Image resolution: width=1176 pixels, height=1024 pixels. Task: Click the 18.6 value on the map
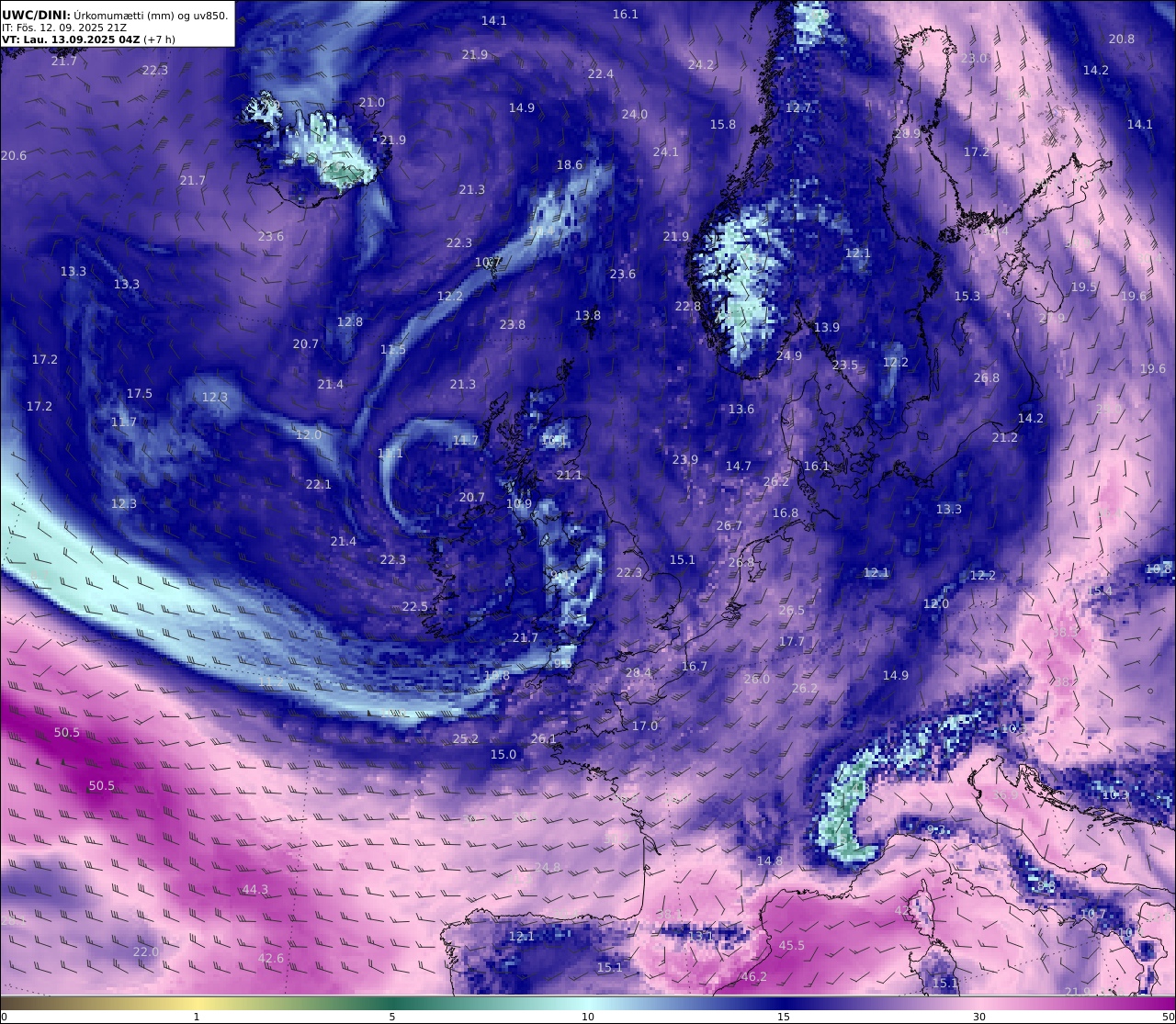(570, 164)
